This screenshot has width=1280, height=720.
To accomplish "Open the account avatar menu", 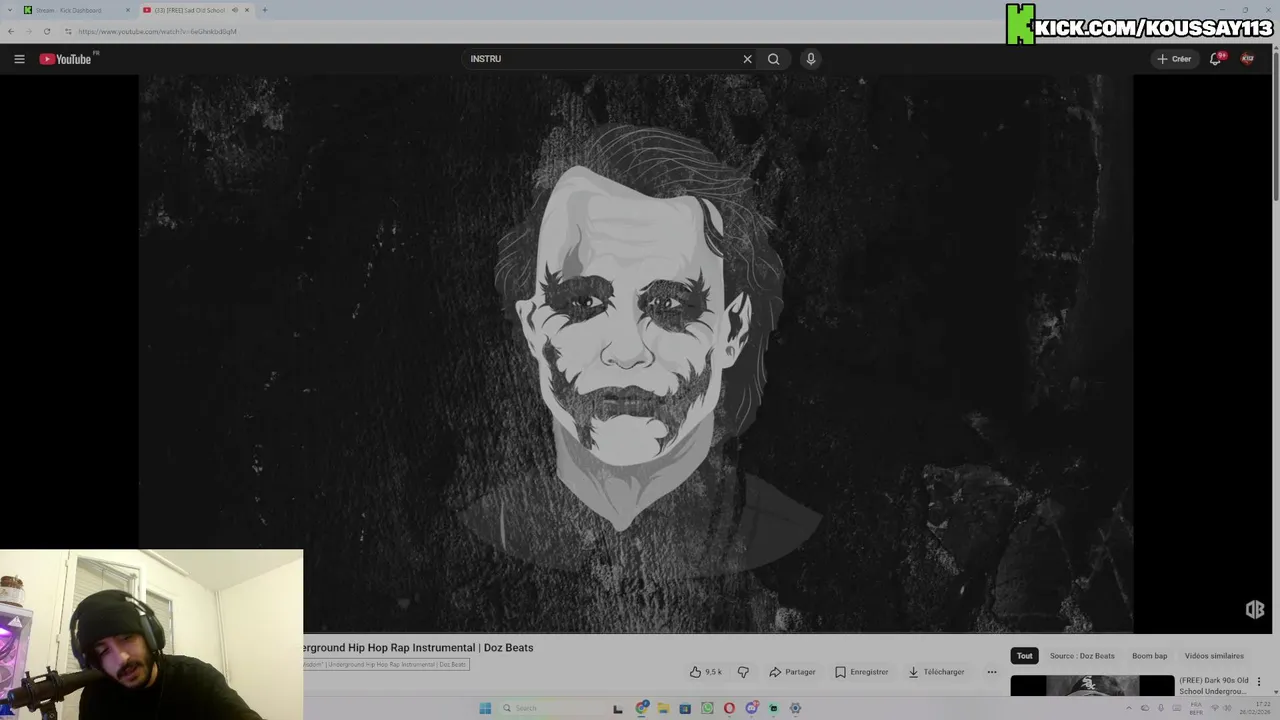I will point(1247,59).
